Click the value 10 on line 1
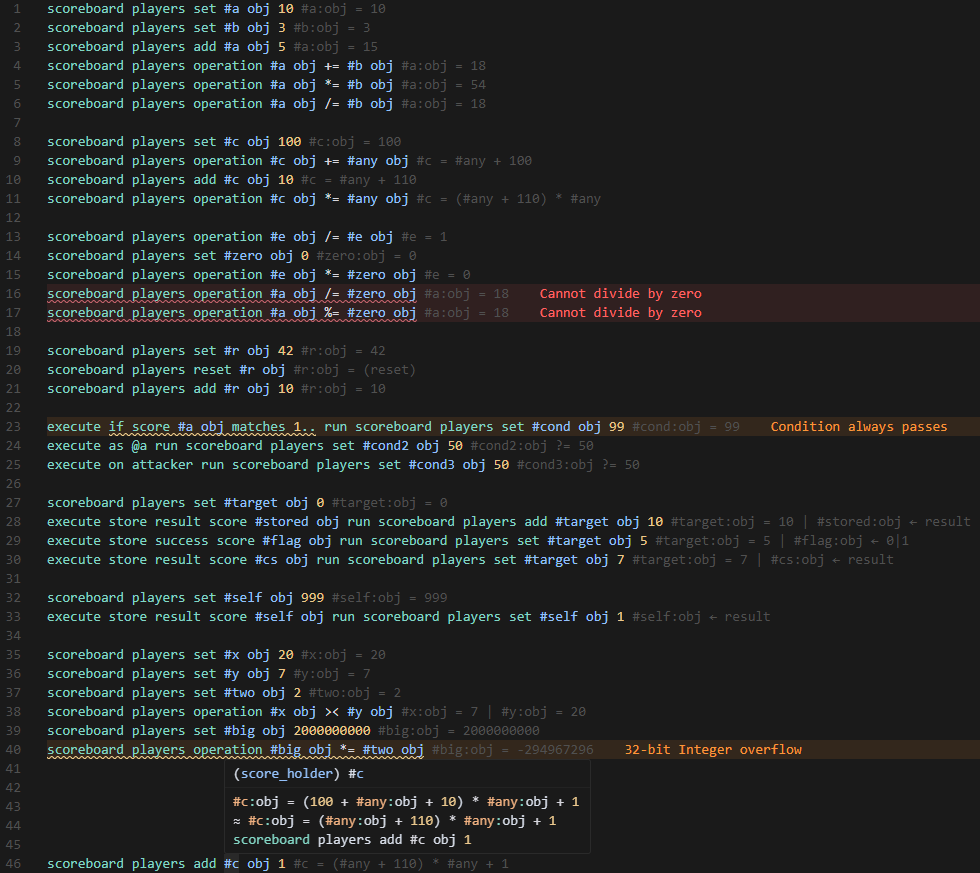 [286, 9]
